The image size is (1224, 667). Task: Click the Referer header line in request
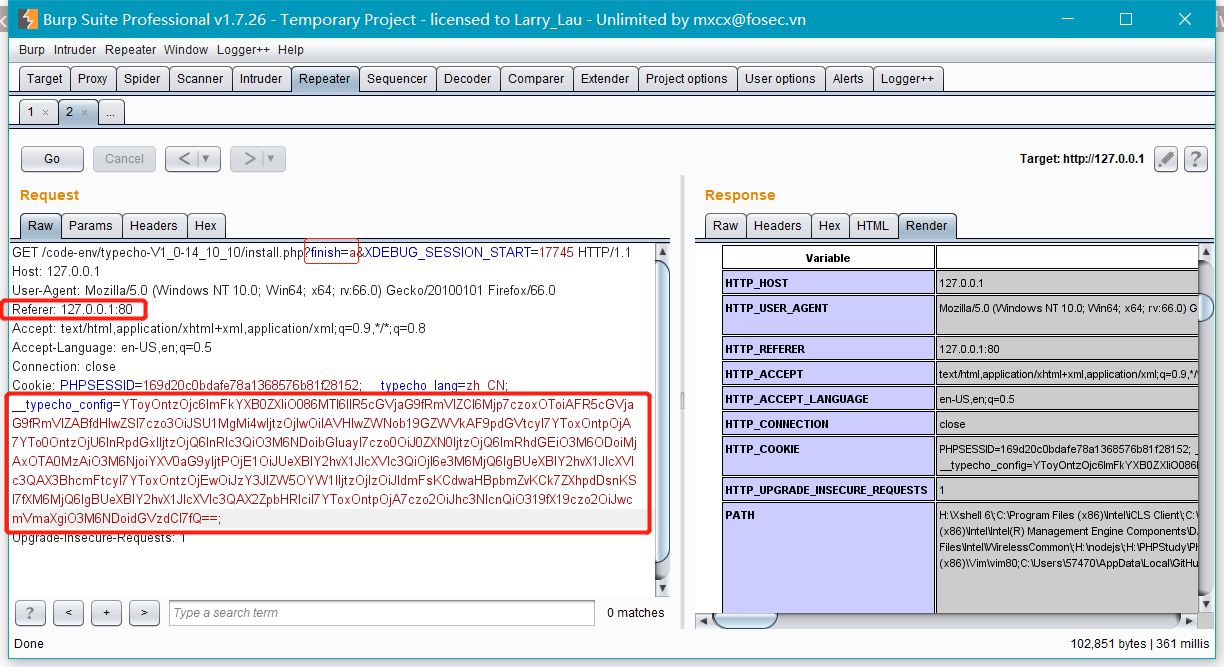(72, 310)
